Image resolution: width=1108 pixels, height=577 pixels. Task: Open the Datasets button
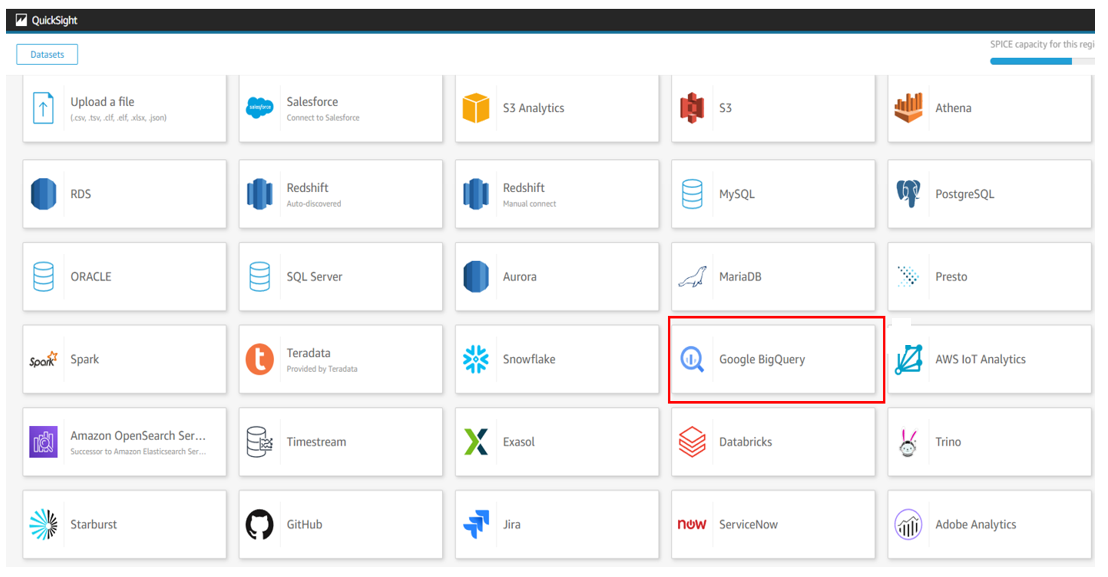[x=47, y=54]
